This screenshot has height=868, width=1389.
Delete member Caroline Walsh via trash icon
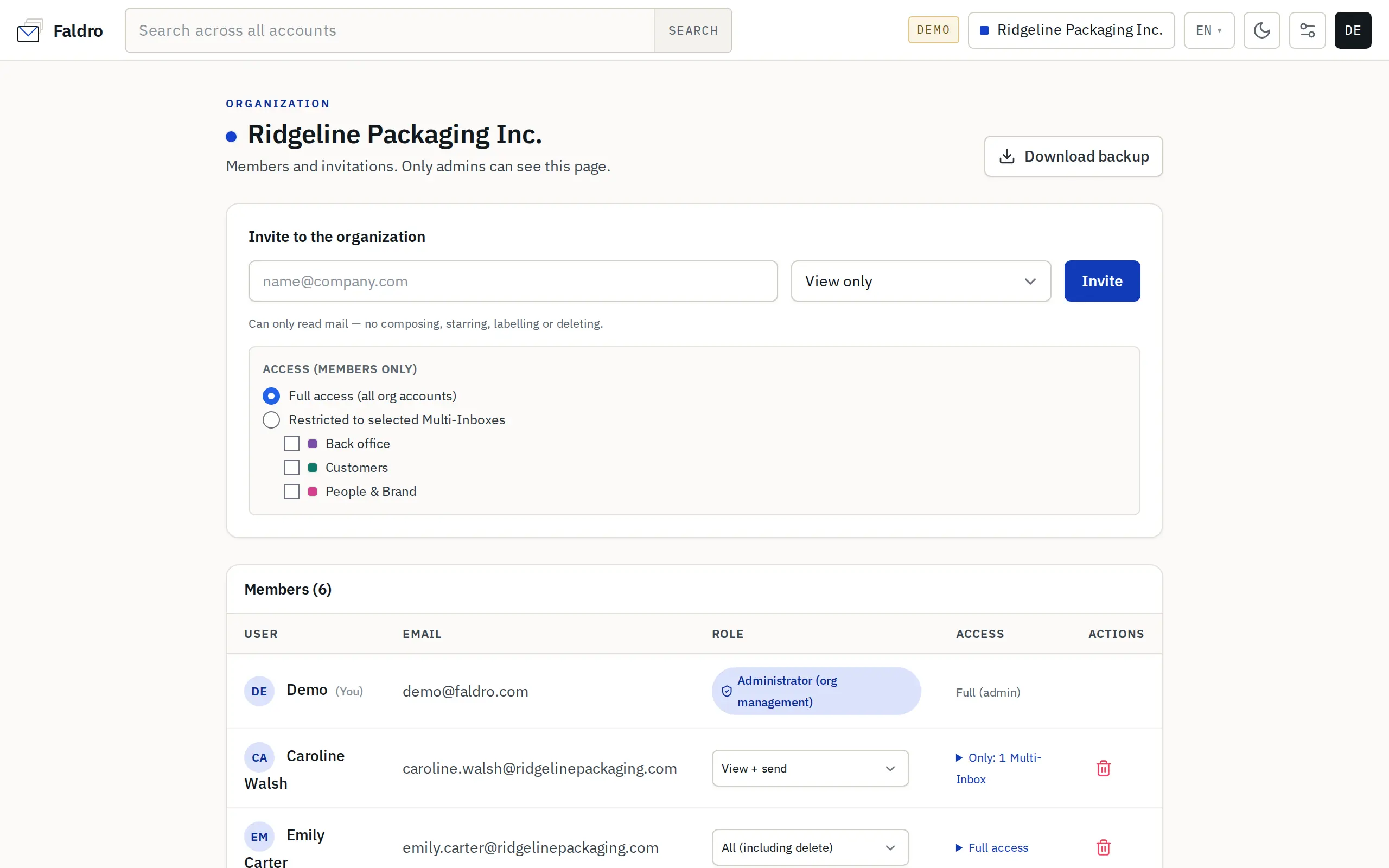tap(1103, 768)
